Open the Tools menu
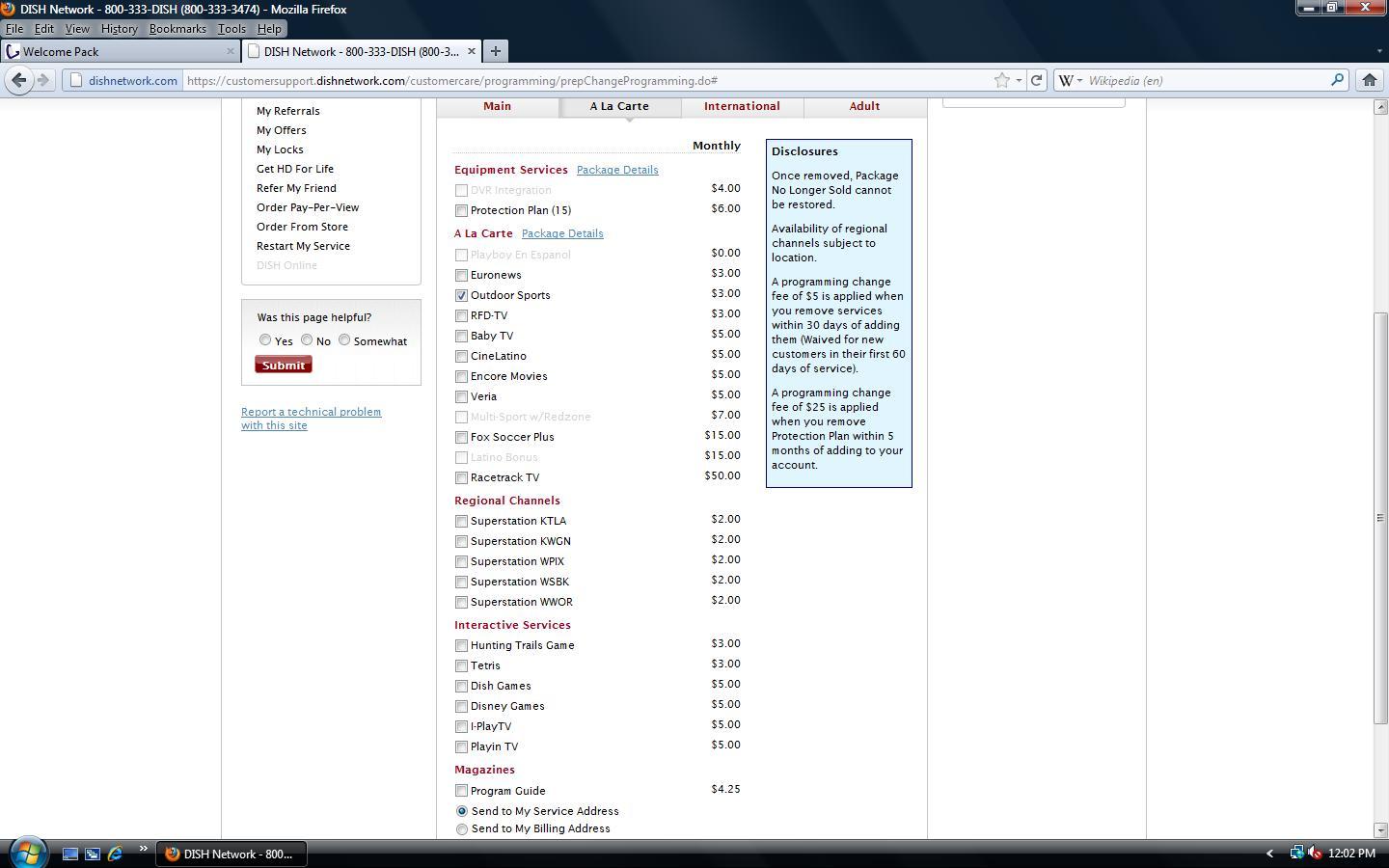 231,29
